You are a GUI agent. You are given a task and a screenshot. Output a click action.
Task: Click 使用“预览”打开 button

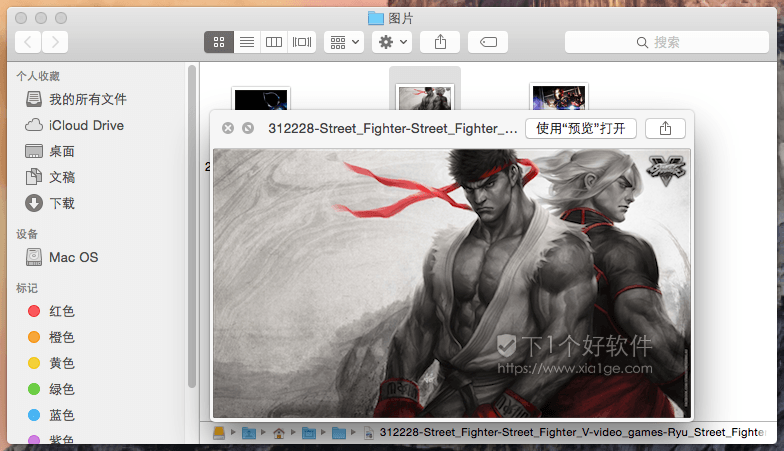[580, 128]
